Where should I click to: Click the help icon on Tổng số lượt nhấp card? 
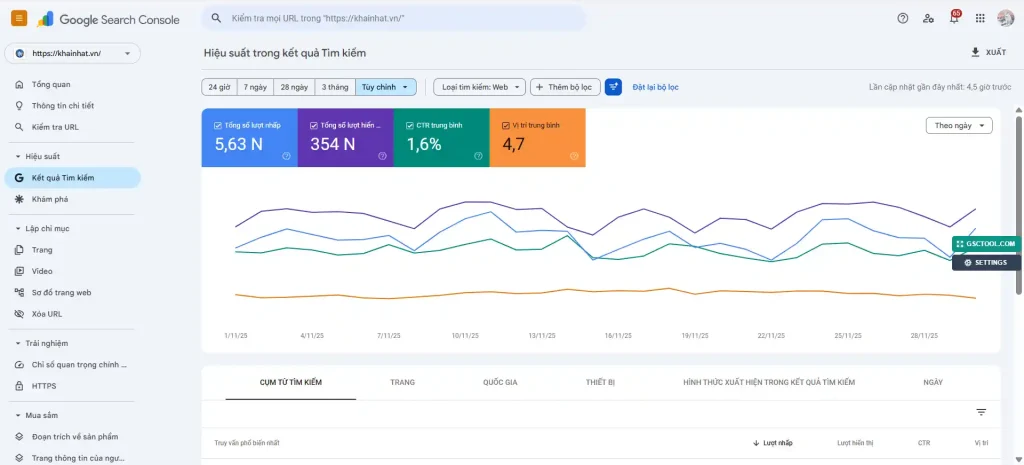286,156
